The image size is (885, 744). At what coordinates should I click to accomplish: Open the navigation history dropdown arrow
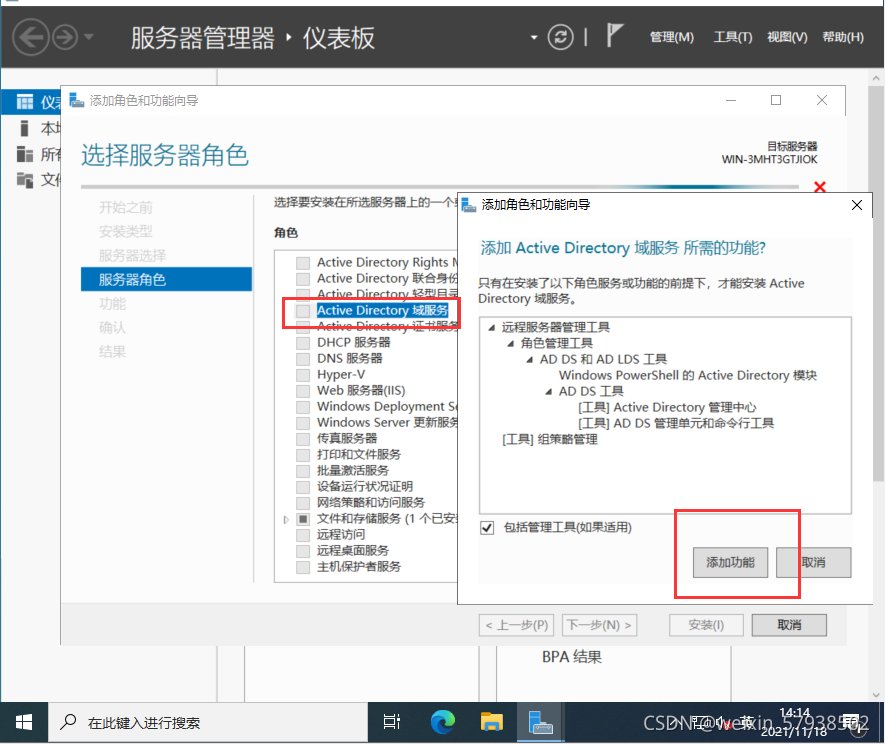pos(89,37)
